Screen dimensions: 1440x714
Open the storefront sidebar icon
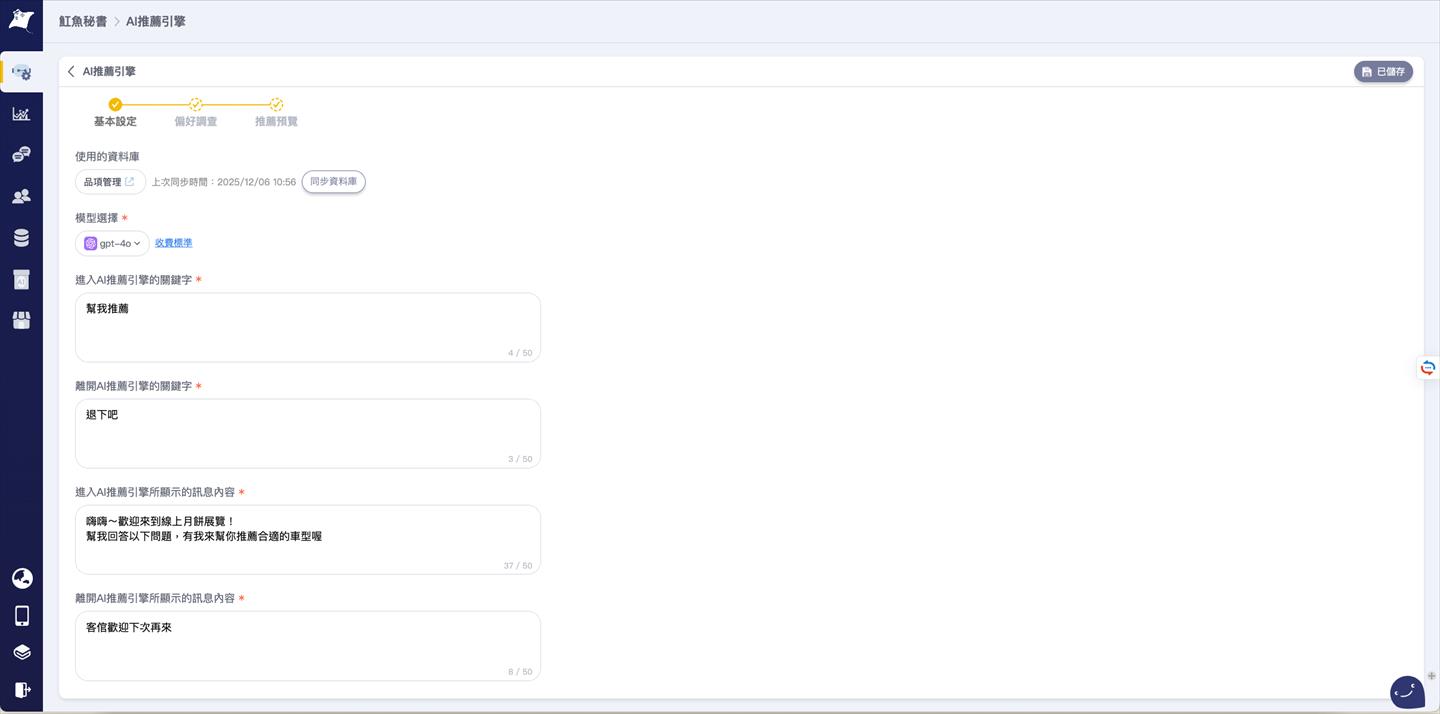click(21, 320)
